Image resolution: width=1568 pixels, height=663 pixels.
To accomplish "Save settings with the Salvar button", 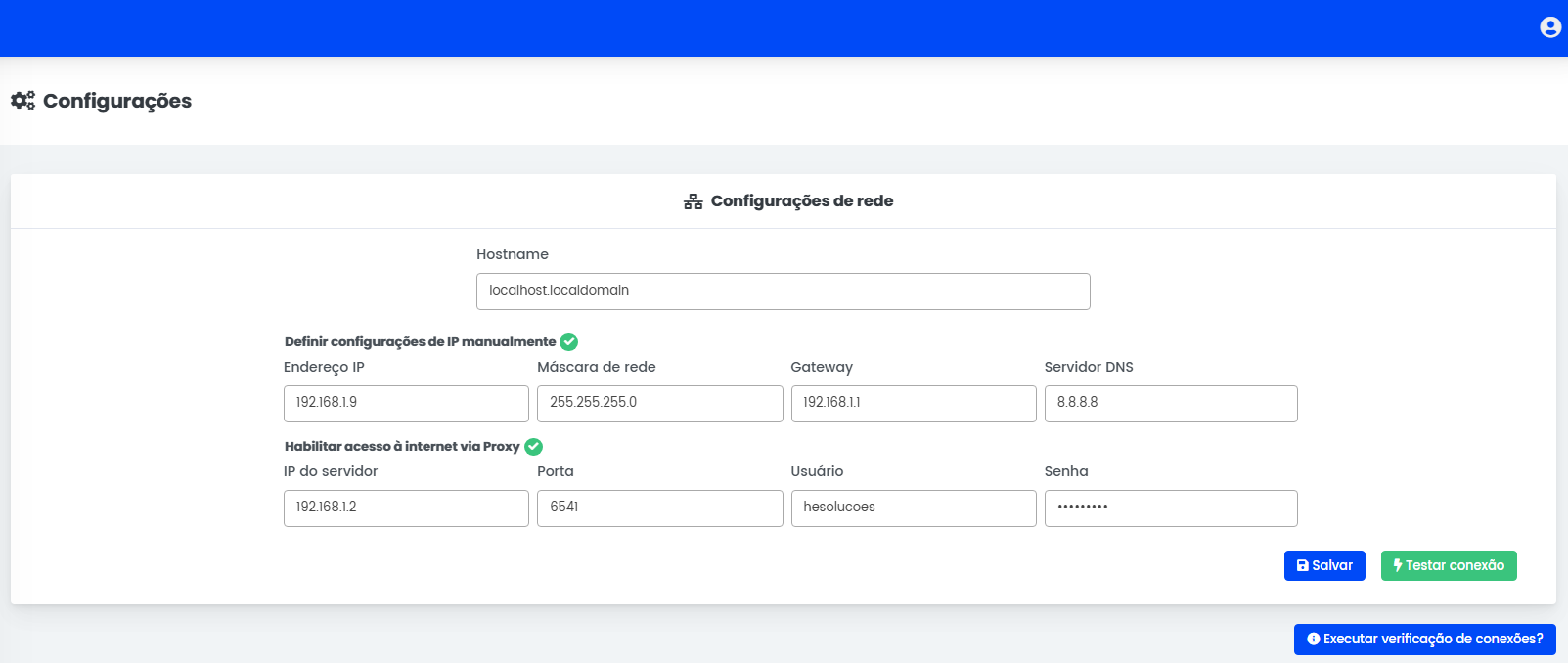I will (1323, 565).
